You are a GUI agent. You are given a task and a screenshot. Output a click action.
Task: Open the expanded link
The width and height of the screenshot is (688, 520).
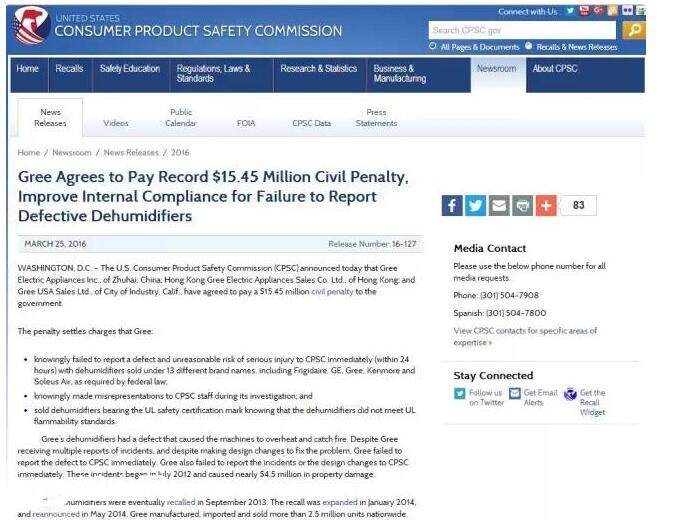click(340, 502)
